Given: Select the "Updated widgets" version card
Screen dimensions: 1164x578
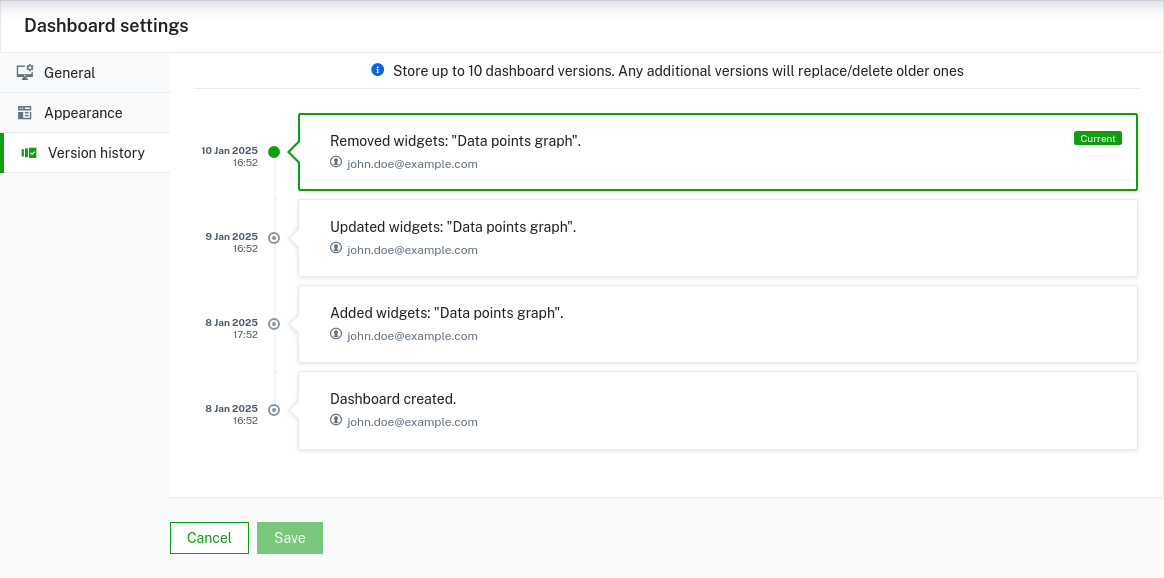Looking at the screenshot, I should tap(717, 238).
